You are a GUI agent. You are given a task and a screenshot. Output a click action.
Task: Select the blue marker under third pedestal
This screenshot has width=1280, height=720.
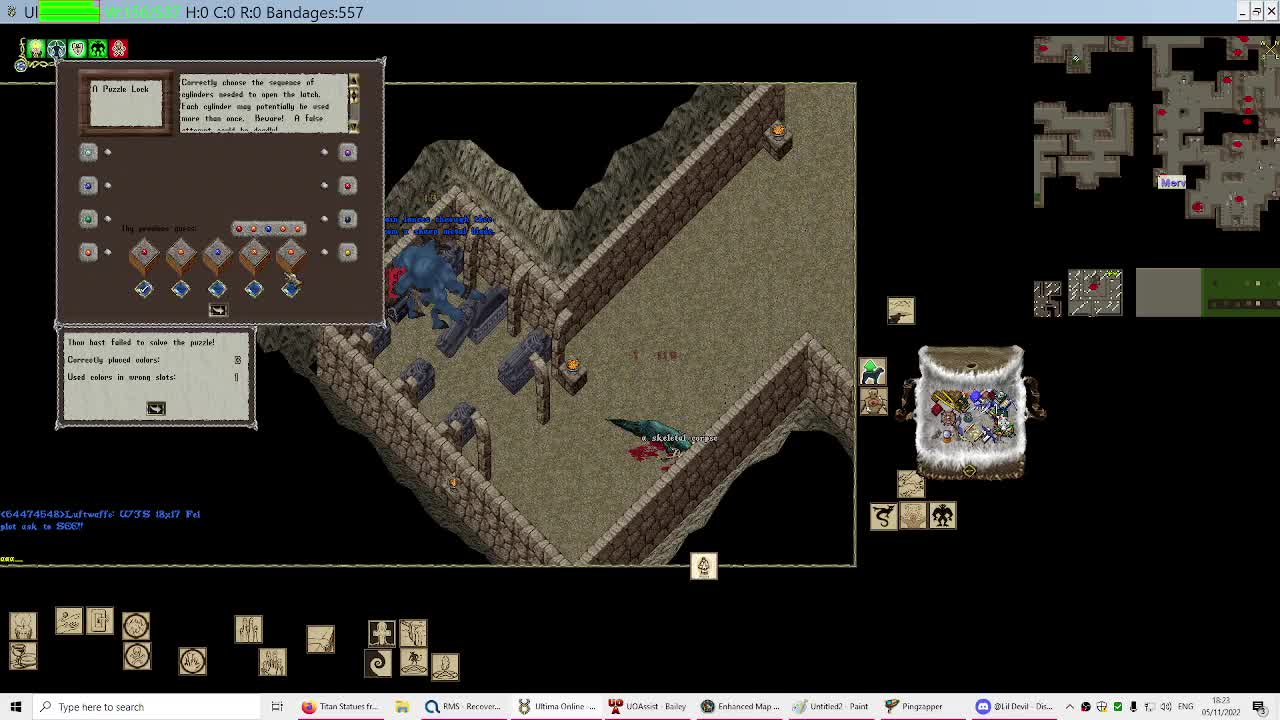pos(217,289)
